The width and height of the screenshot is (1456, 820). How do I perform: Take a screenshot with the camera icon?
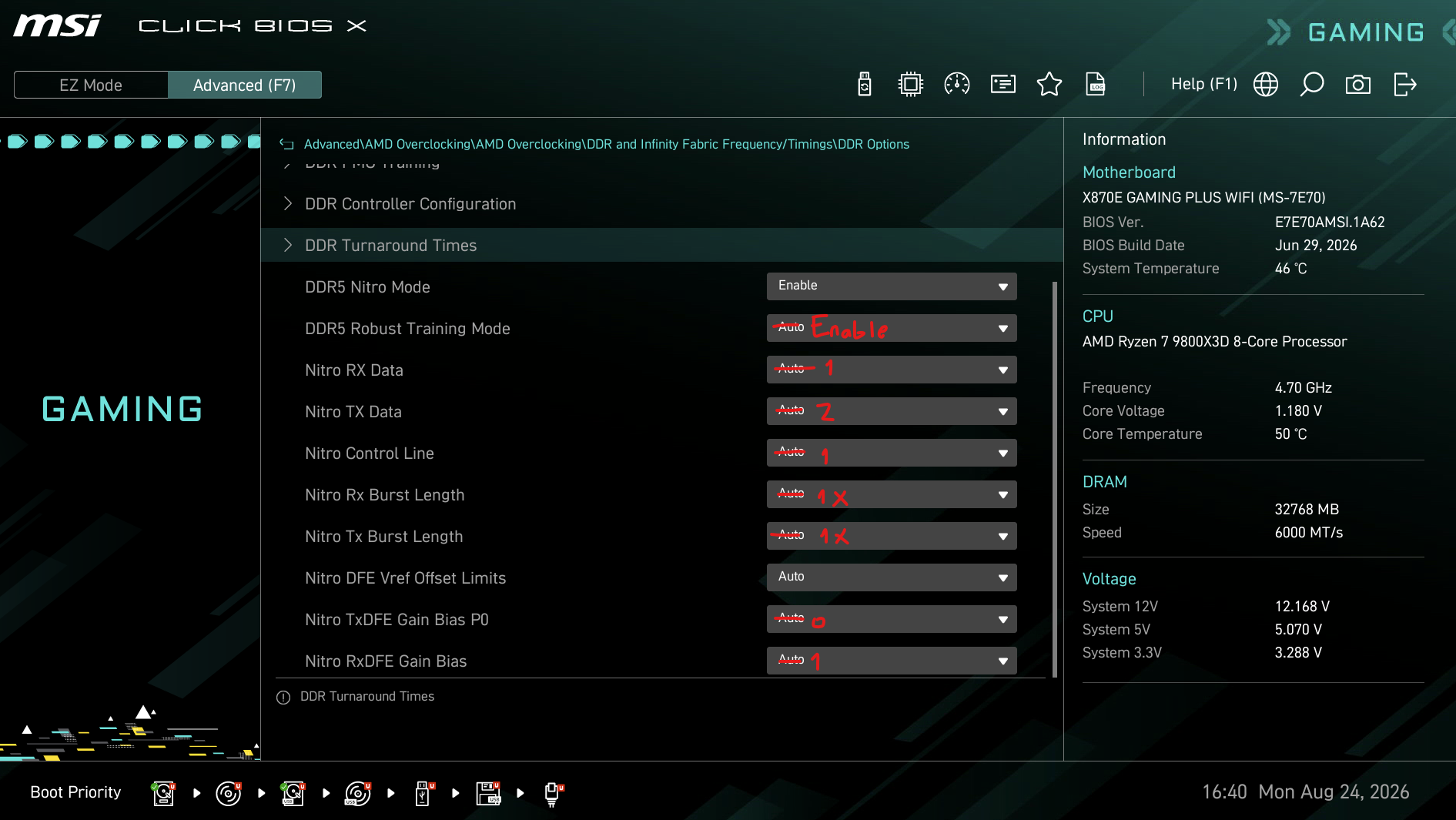(1358, 84)
